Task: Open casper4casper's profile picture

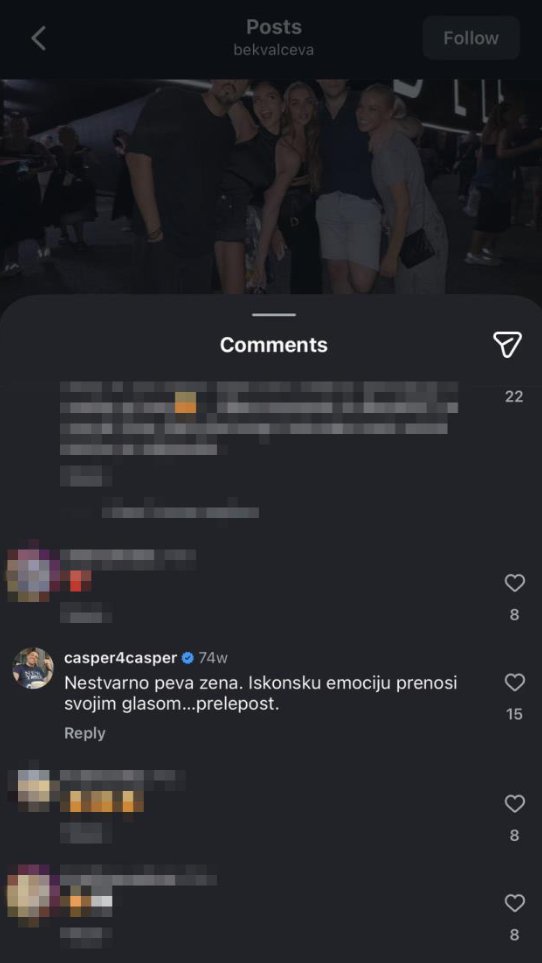Action: coord(33,668)
